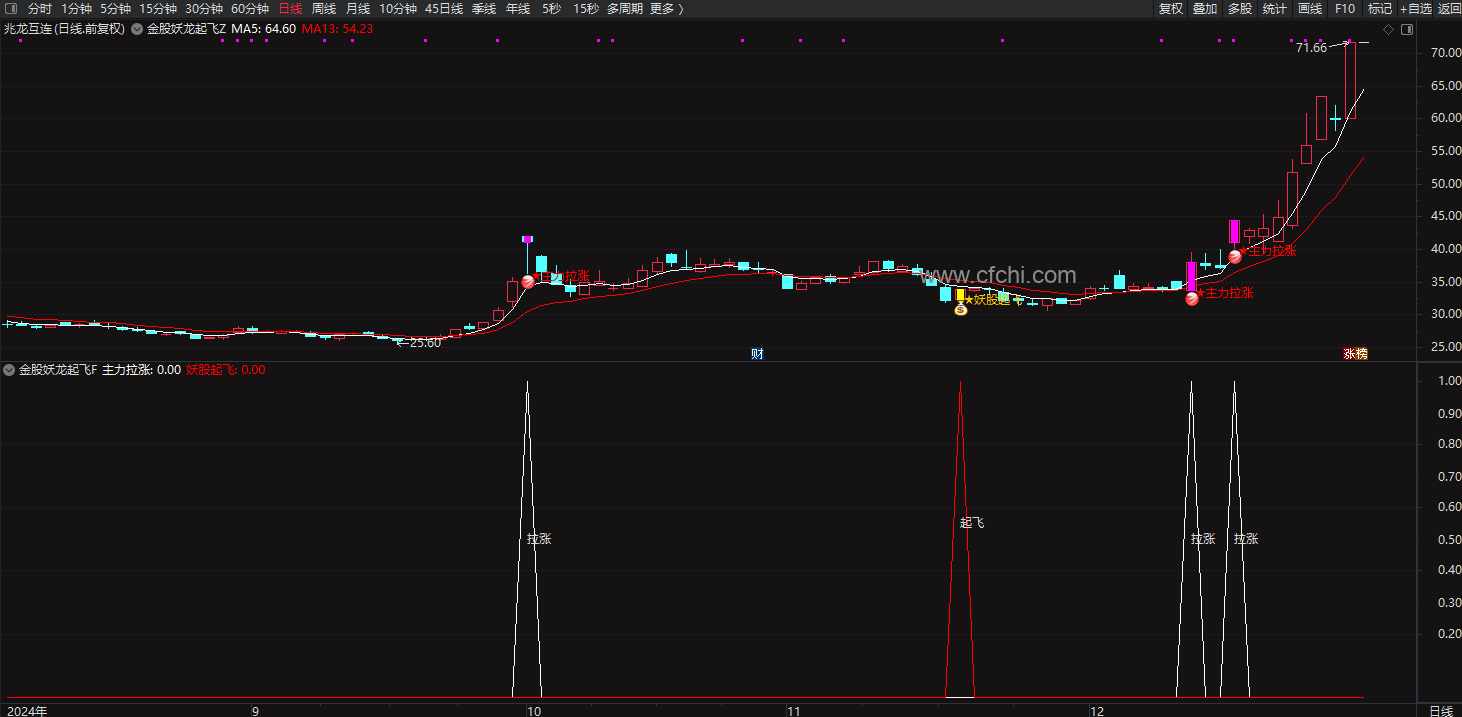The height and width of the screenshot is (717, 1462).
Task: Switch to 分时 chart view
Action: [40, 9]
